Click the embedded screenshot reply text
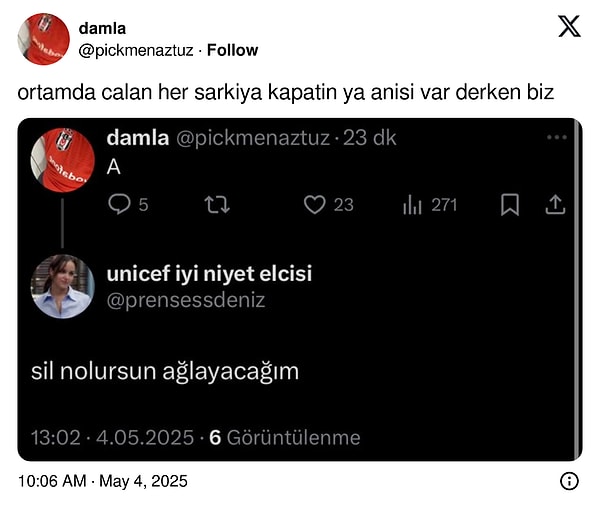Image resolution: width=600 pixels, height=511 pixels. [165, 371]
